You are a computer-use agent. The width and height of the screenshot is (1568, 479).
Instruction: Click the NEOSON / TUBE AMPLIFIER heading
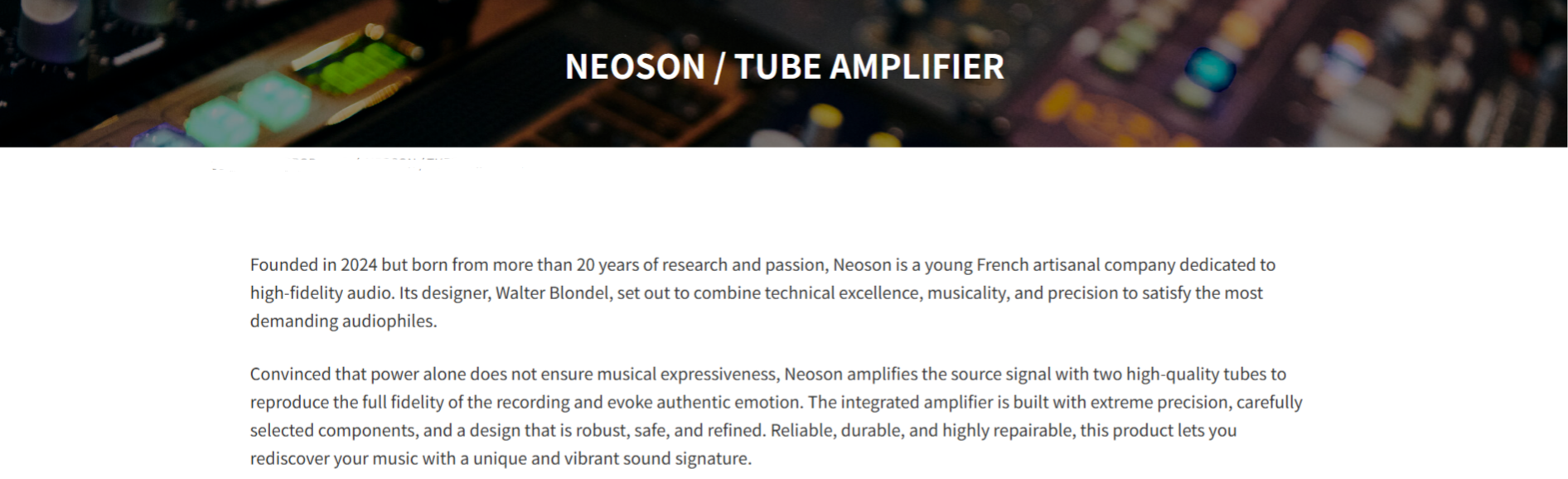click(x=783, y=66)
